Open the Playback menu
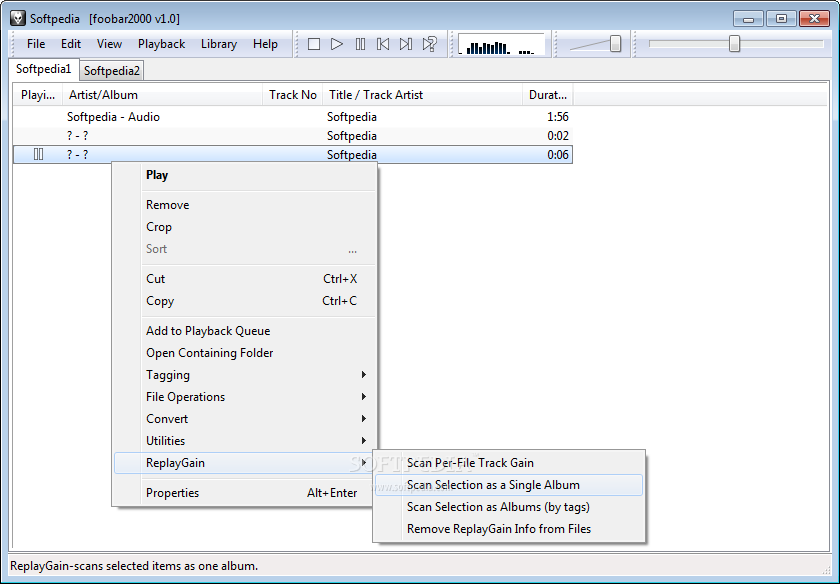Image resolution: width=840 pixels, height=584 pixels. 161,44
